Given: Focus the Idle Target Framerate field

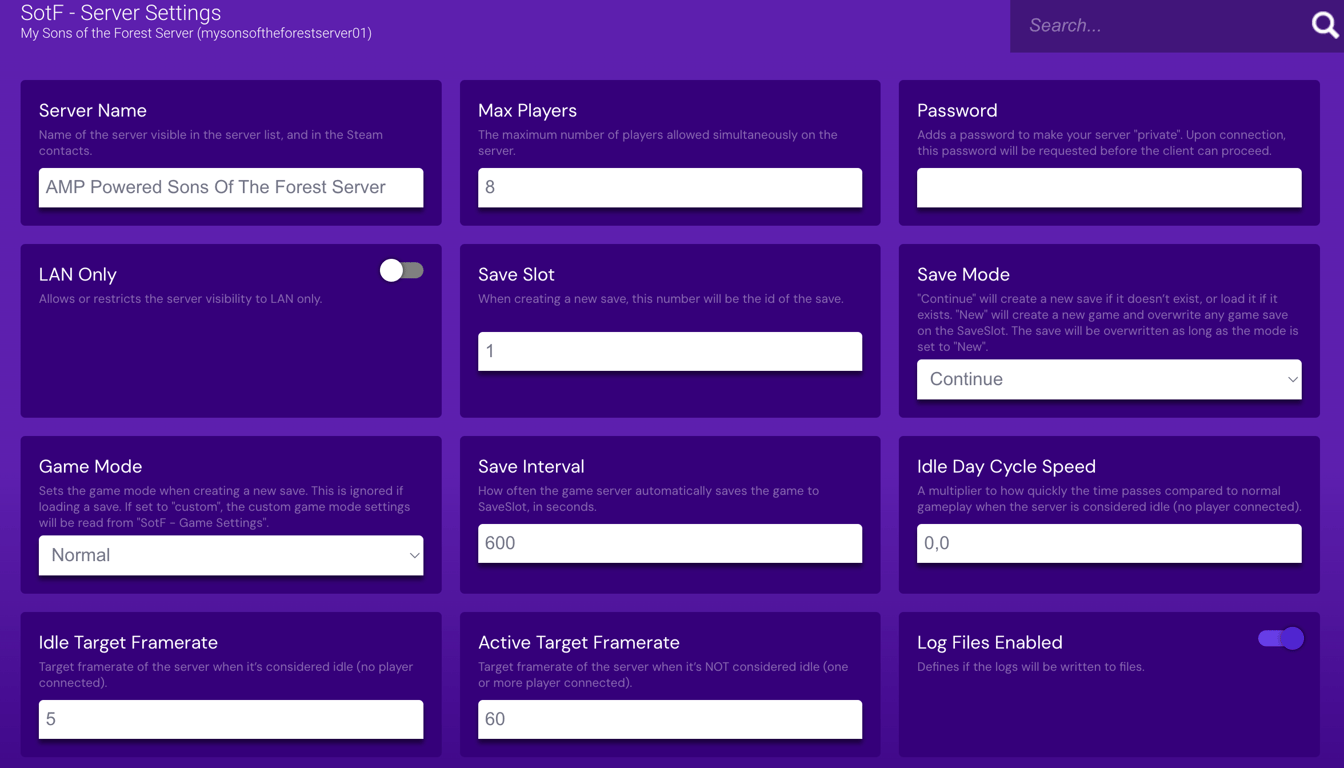Looking at the screenshot, I should coord(231,719).
